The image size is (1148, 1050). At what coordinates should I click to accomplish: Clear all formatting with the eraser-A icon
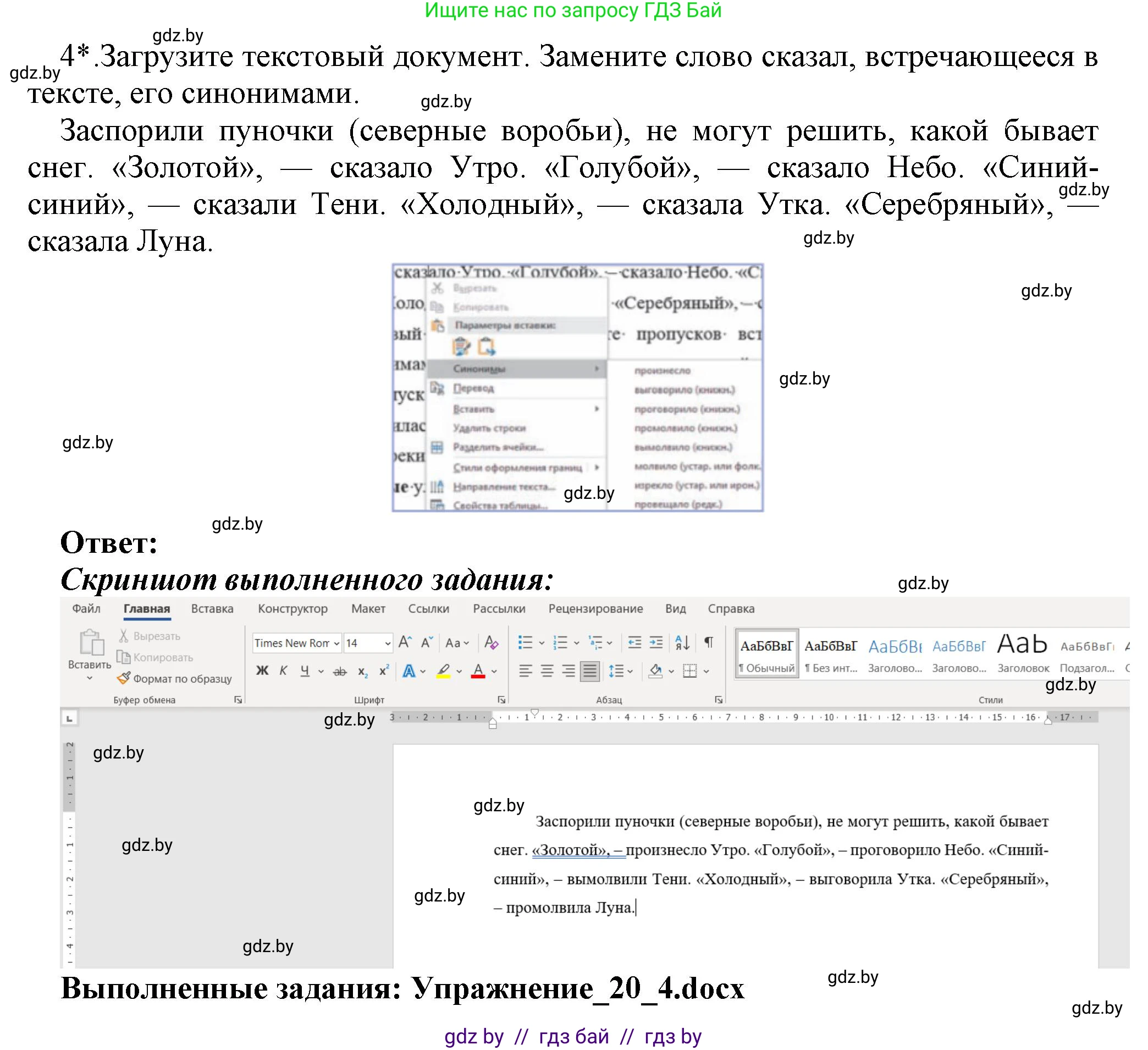tap(491, 642)
